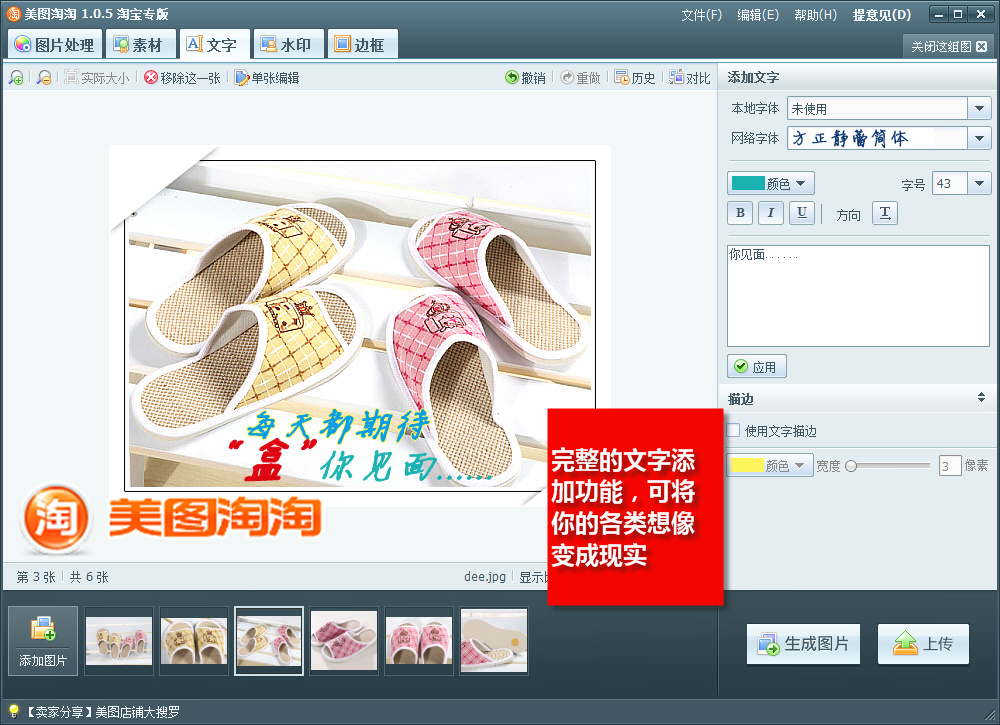1000x725 pixels.
Task: Select the second thumbnail of yellow slippers
Action: [194, 641]
